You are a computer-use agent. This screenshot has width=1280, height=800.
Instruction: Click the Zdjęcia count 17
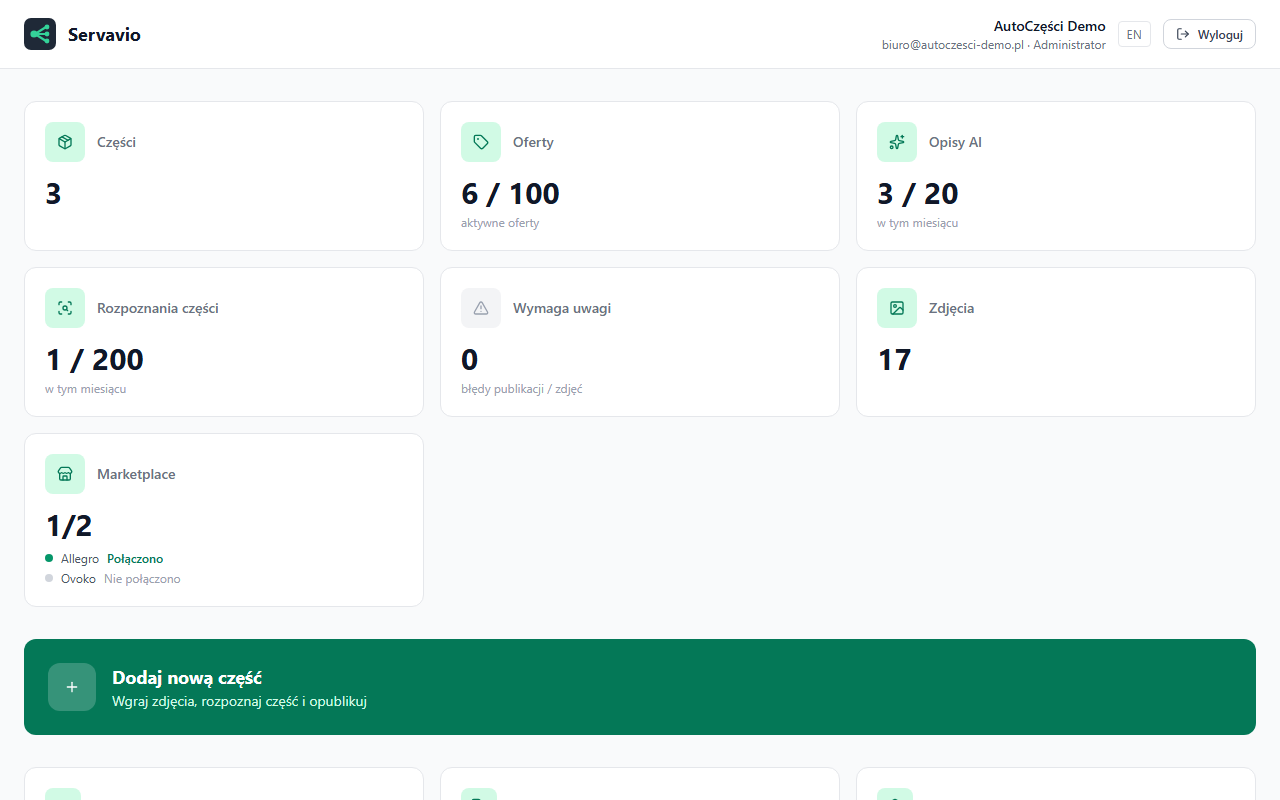click(x=894, y=359)
